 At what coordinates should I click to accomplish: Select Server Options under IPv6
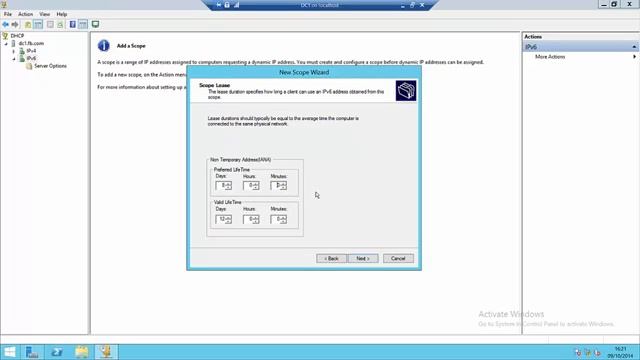click(50, 66)
